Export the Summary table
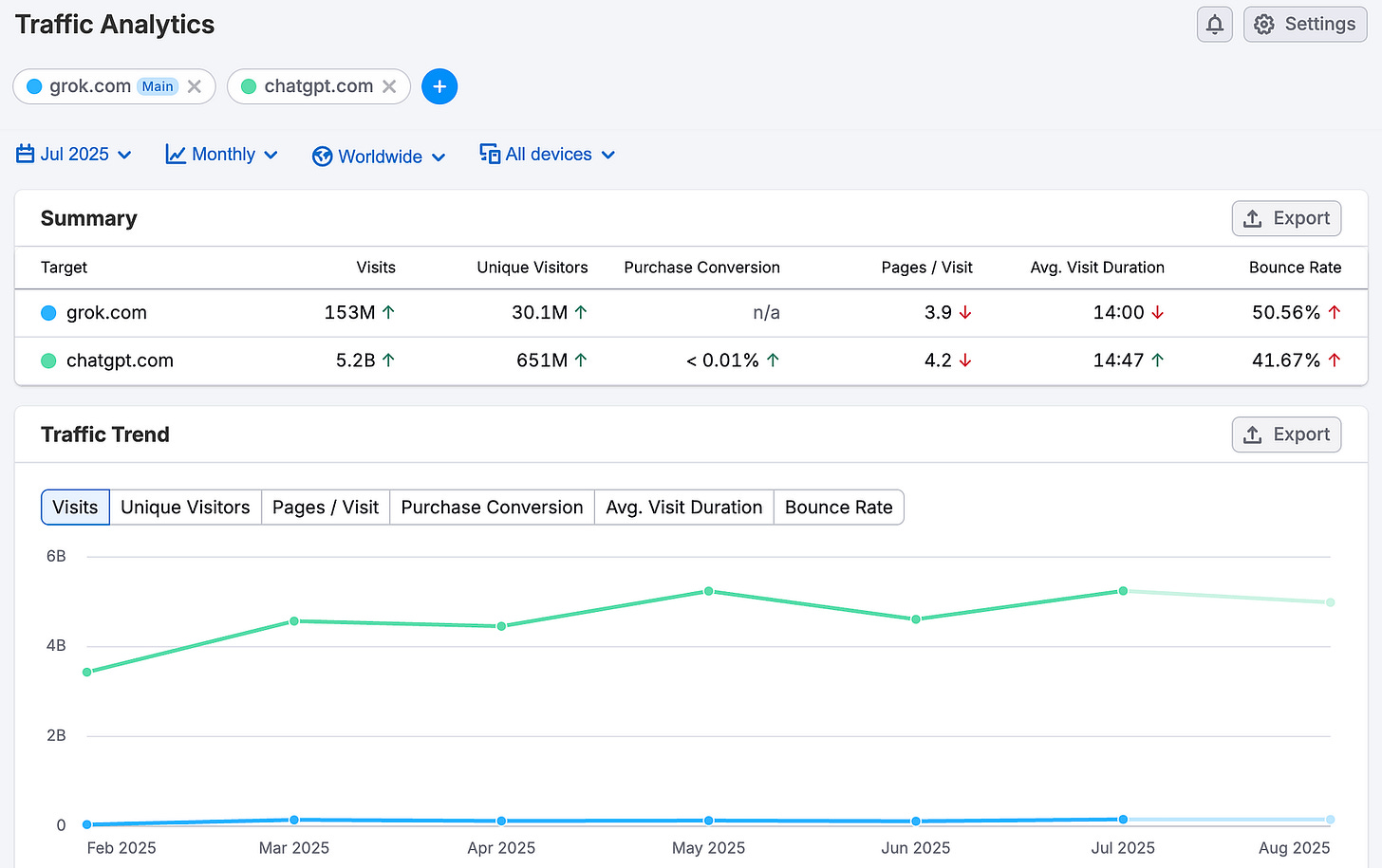Screen dimensions: 1382x868 coord(1286,218)
